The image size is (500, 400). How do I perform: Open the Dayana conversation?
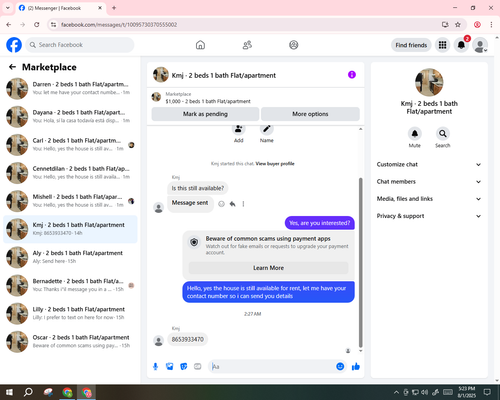70,117
